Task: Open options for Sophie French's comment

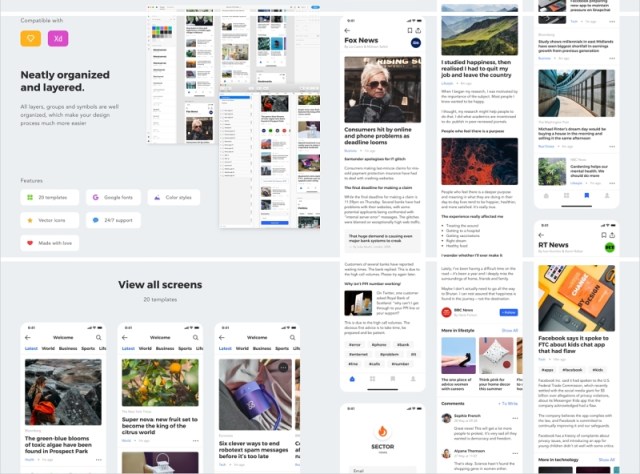Action: coord(515,418)
